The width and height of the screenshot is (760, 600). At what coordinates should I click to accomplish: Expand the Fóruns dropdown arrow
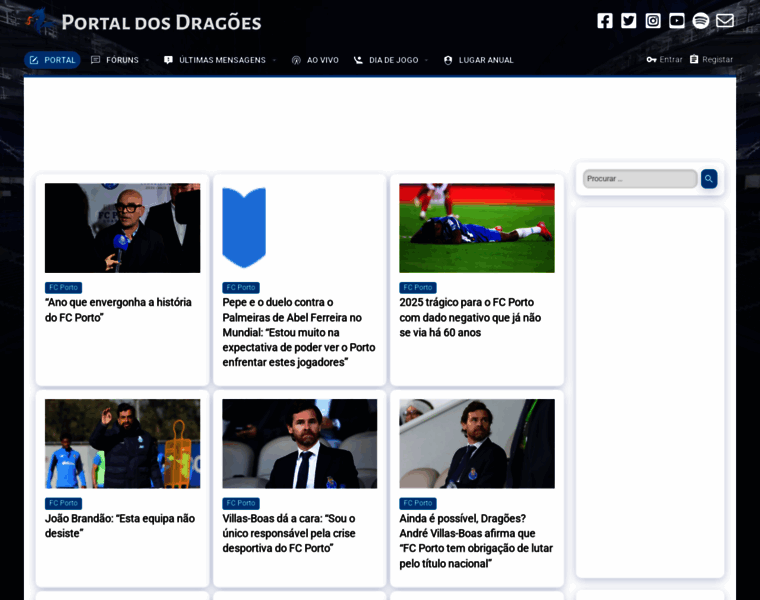(x=147, y=61)
